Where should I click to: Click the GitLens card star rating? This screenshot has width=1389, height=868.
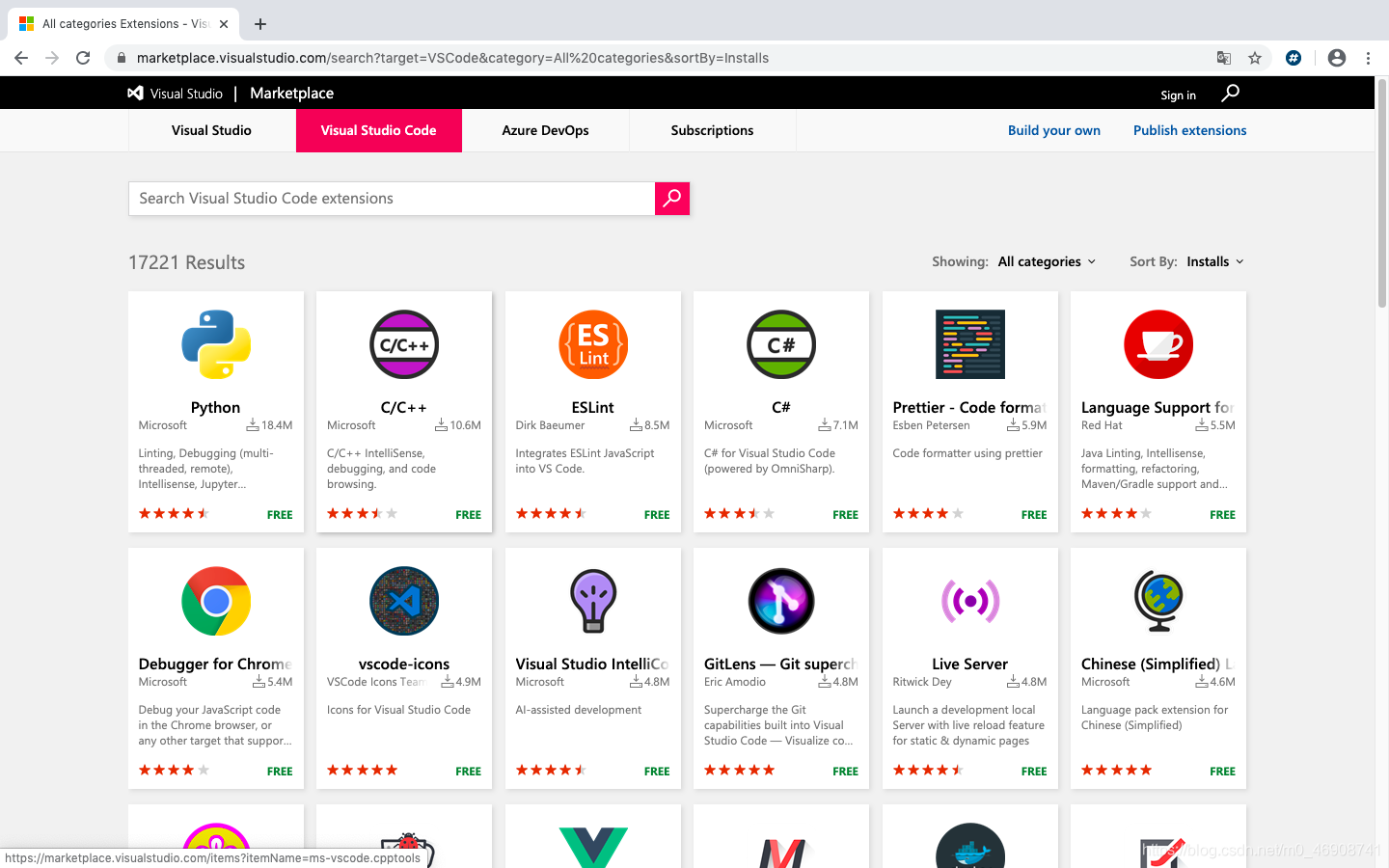click(x=740, y=771)
